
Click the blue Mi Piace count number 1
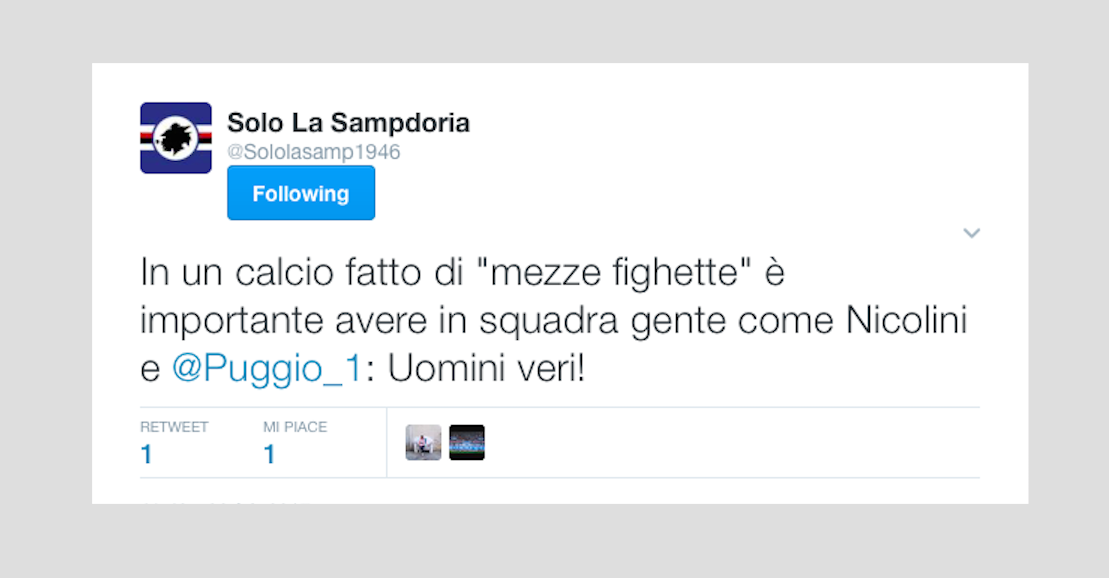pyautogui.click(x=268, y=454)
